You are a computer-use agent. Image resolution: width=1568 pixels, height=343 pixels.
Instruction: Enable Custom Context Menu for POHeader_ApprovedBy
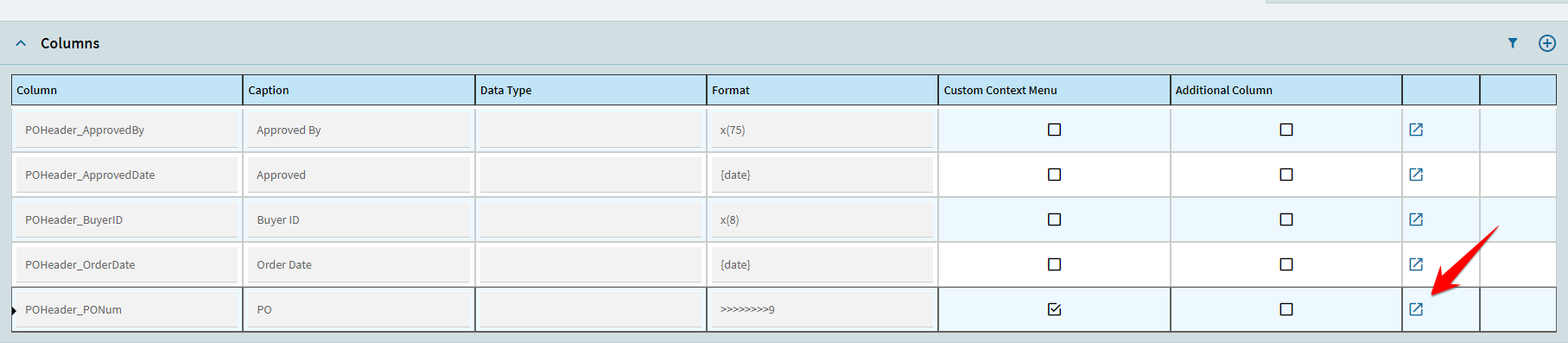click(1054, 130)
